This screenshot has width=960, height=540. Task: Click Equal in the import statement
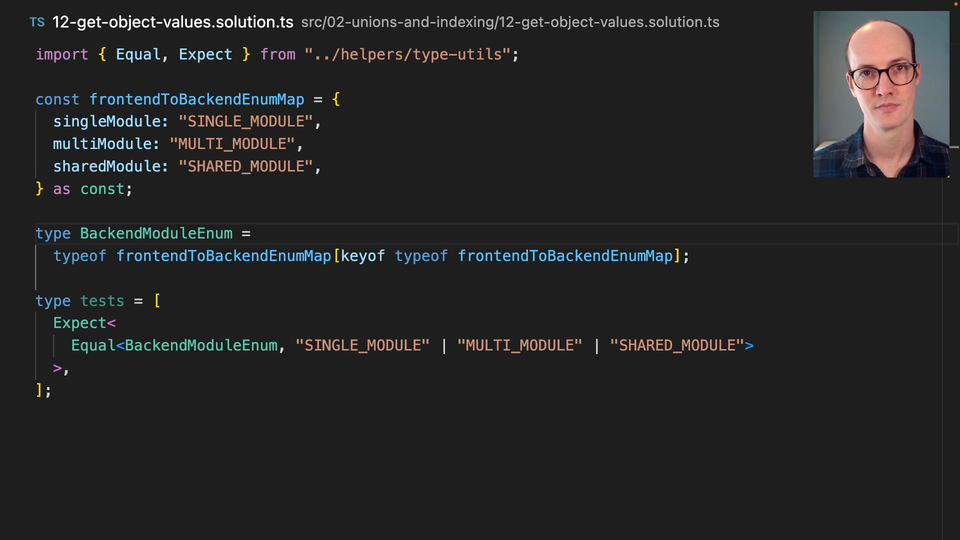point(138,54)
